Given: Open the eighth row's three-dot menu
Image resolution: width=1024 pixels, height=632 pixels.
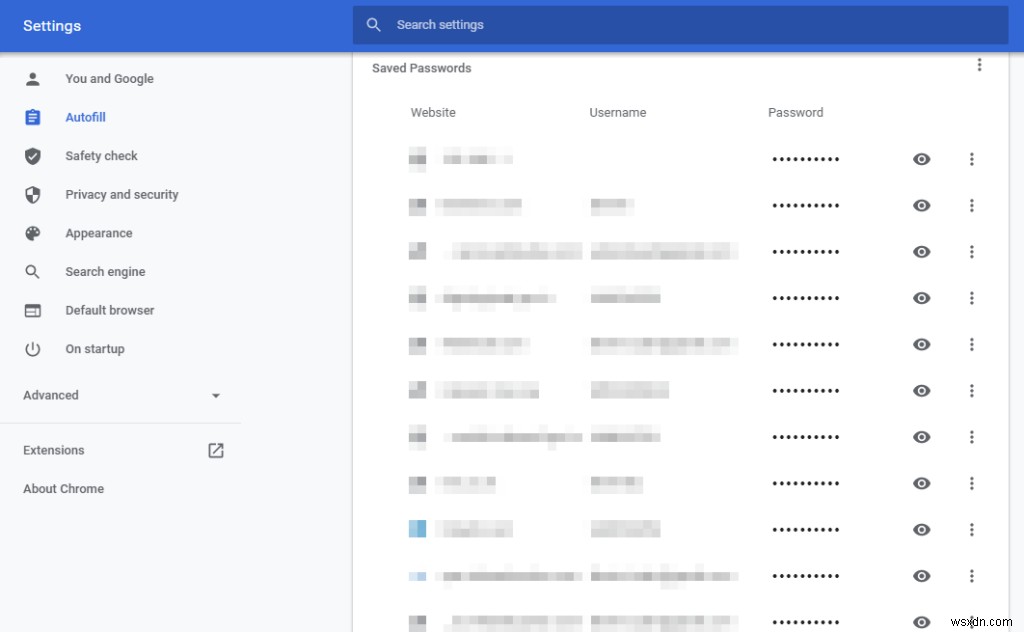Looking at the screenshot, I should point(972,484).
